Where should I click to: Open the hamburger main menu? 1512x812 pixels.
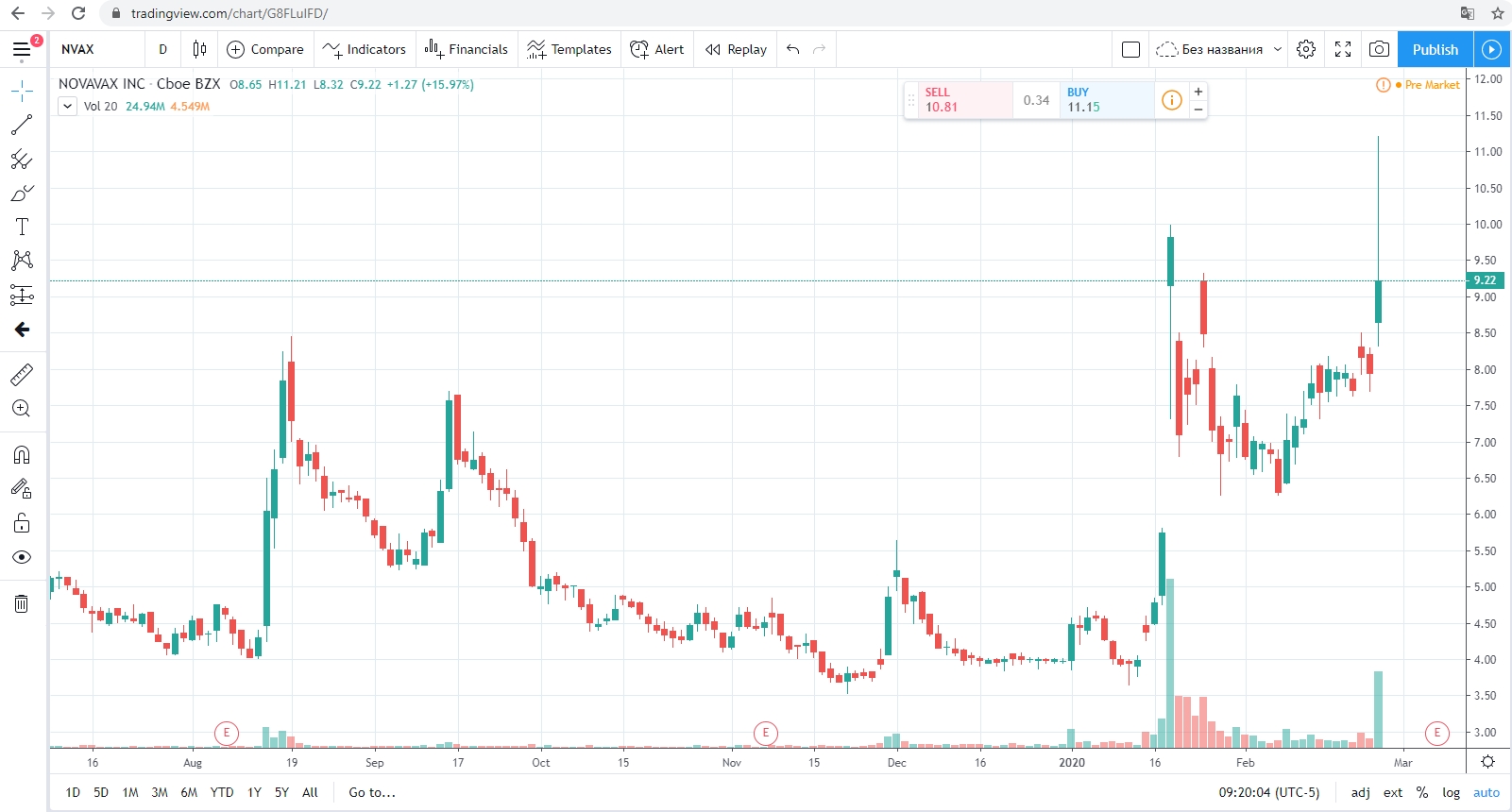(22, 49)
